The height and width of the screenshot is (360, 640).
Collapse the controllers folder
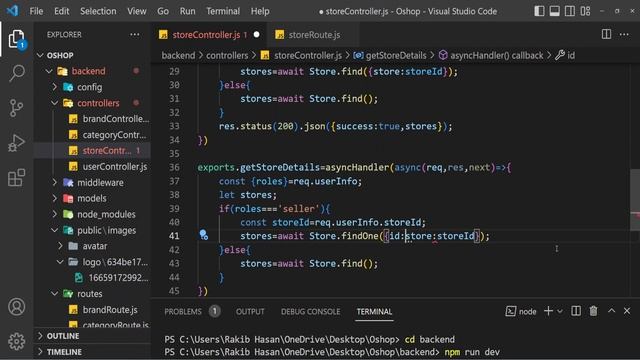[x=98, y=103]
